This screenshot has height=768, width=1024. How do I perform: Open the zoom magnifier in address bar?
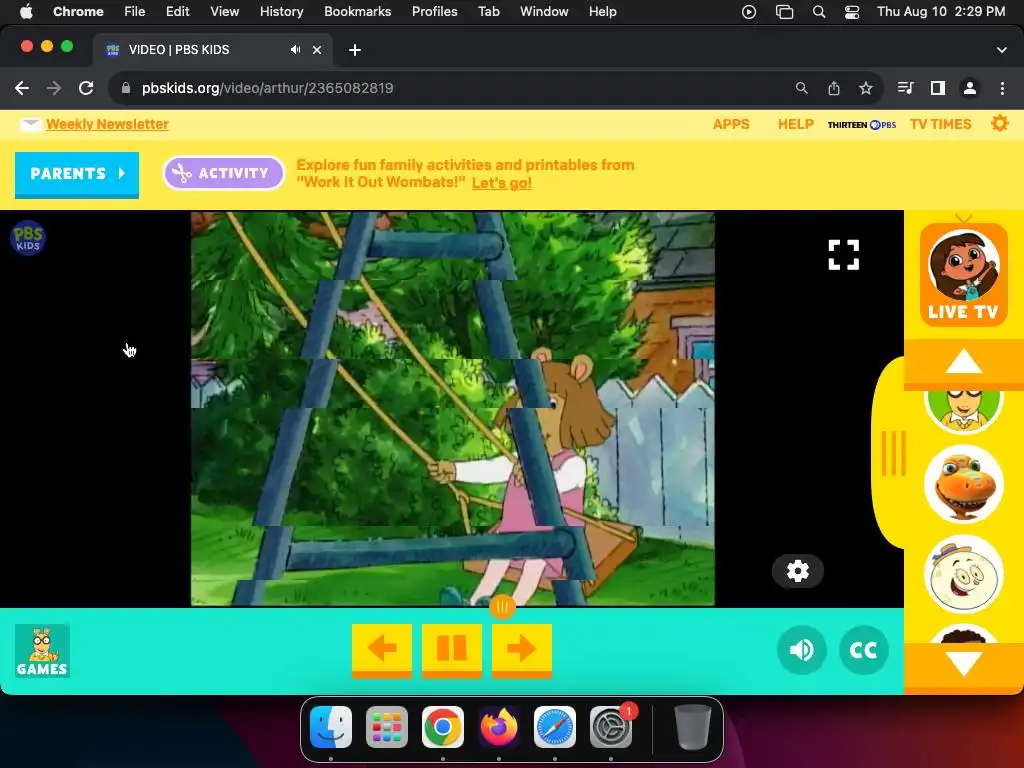801,88
